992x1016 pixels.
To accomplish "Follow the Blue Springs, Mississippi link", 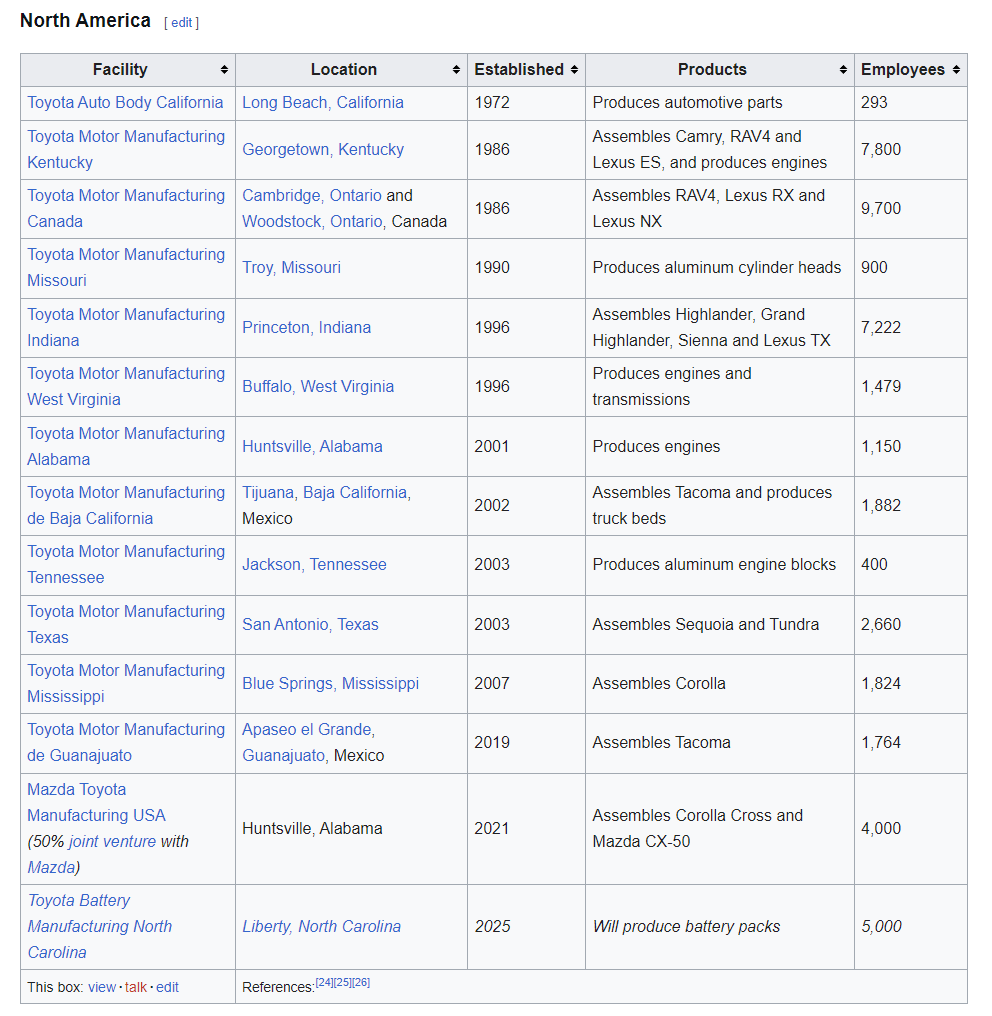I will [330, 684].
